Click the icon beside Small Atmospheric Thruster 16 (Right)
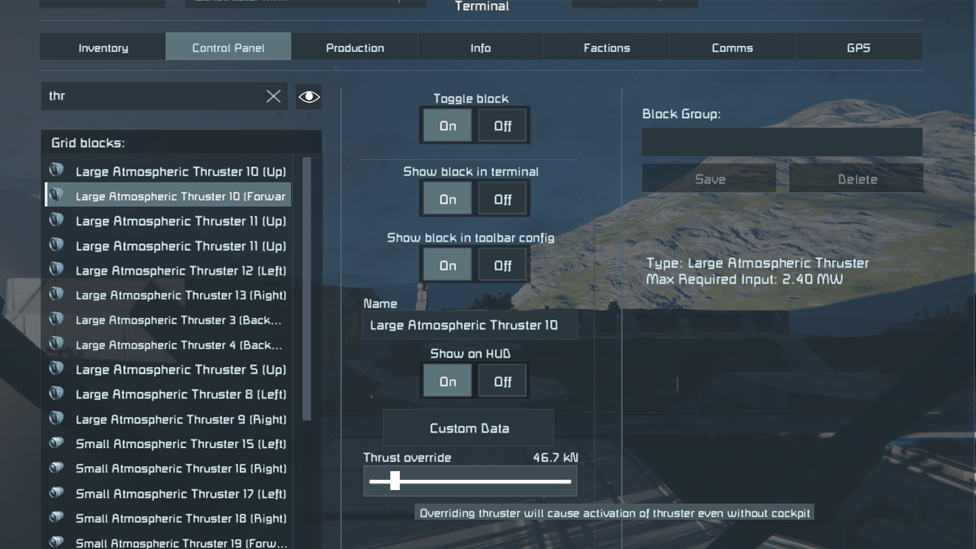The width and height of the screenshot is (976, 549). coord(57,467)
